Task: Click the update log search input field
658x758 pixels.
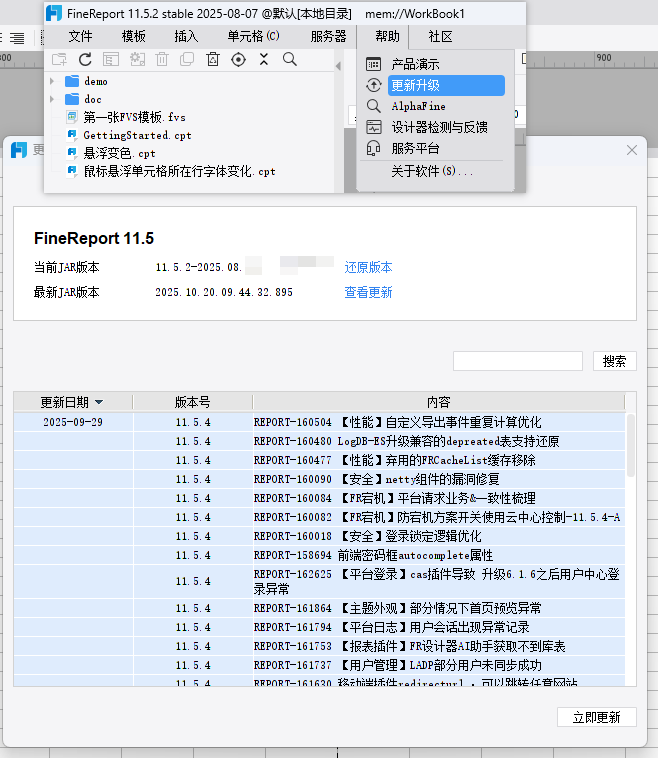Action: click(x=517, y=361)
